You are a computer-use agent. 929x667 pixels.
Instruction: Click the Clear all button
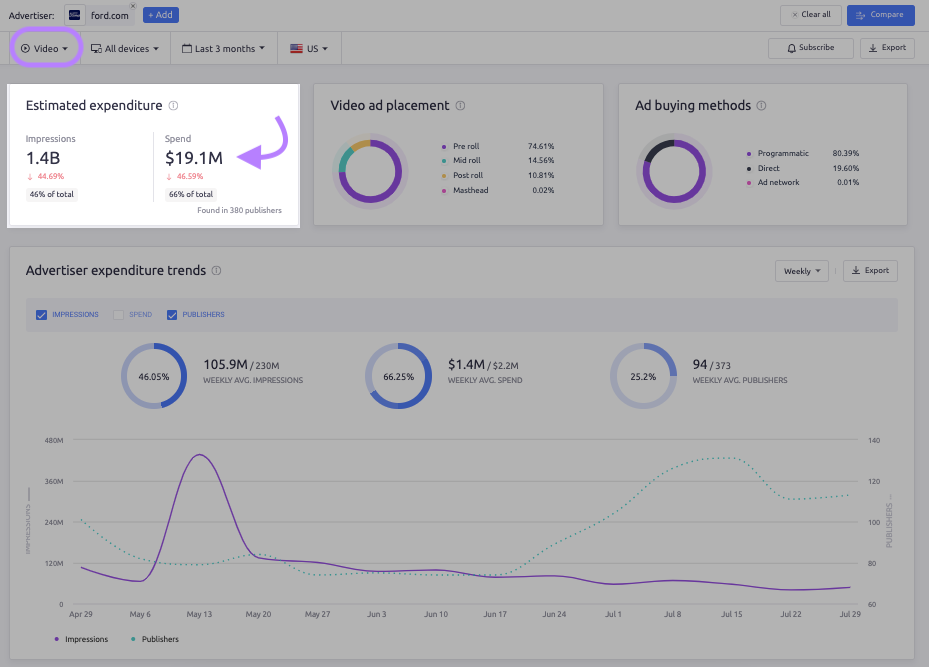click(x=809, y=15)
